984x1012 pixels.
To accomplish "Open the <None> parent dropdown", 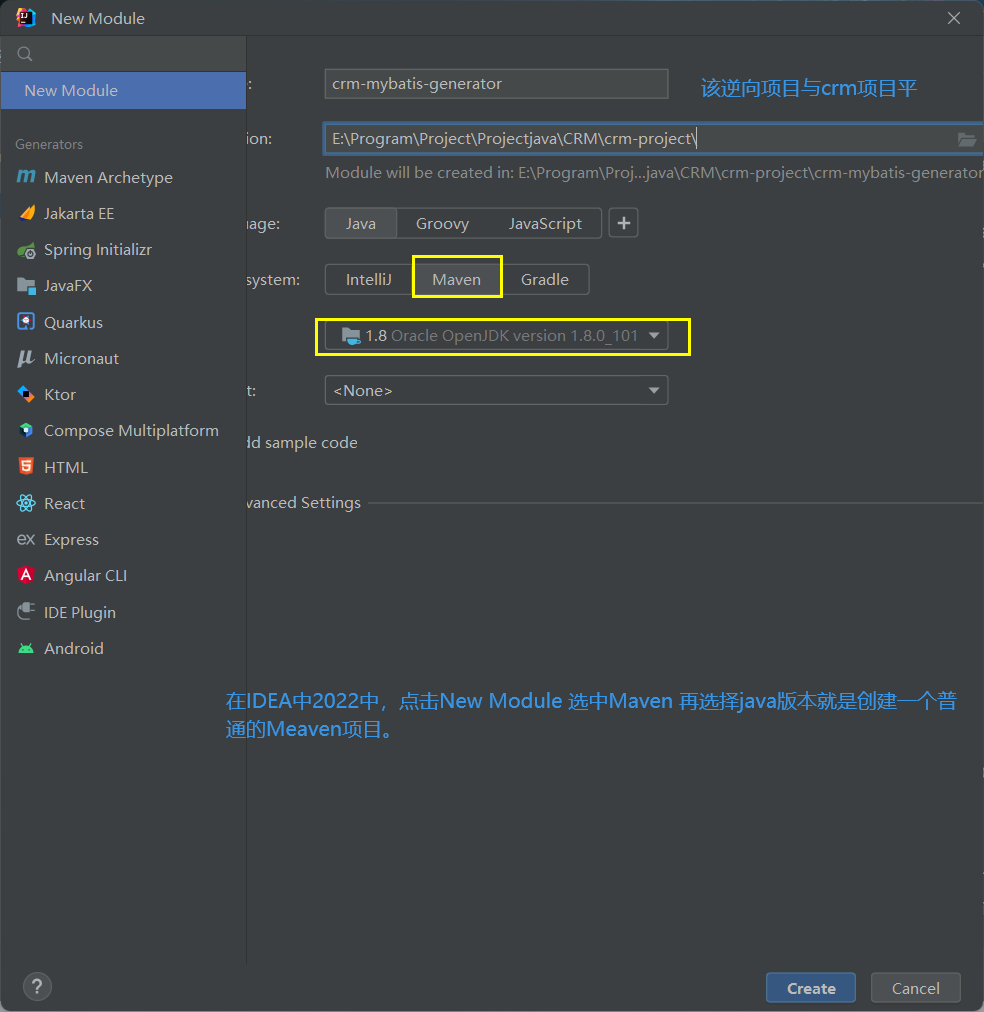I will pyautogui.click(x=496, y=390).
